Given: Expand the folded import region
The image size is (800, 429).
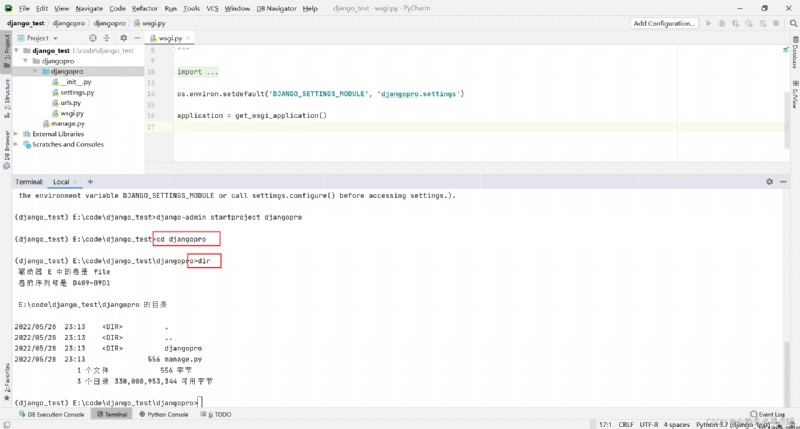Looking at the screenshot, I should coord(197,72).
